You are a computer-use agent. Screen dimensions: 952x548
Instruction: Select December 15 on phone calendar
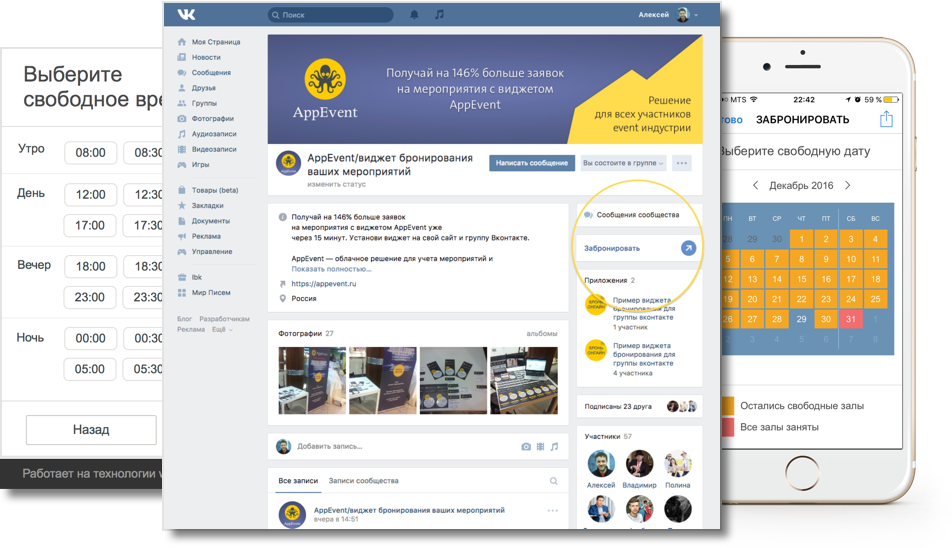(801, 279)
